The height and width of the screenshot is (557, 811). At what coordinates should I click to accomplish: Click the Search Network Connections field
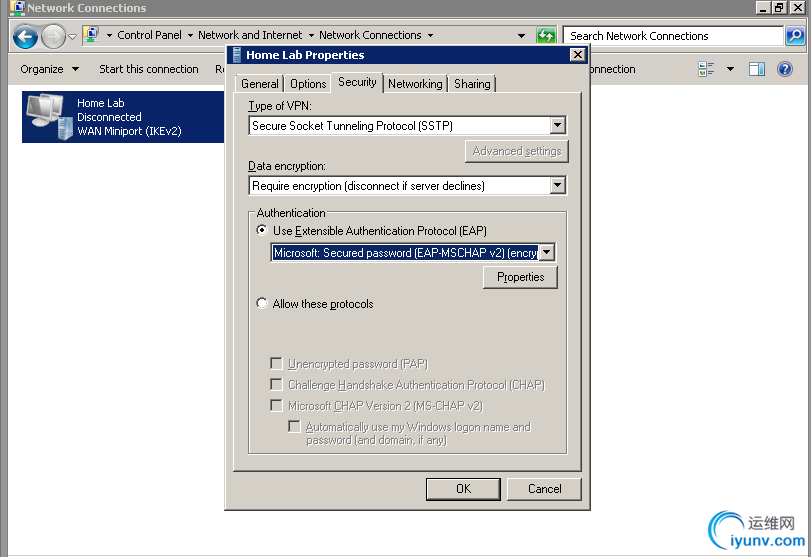point(672,36)
